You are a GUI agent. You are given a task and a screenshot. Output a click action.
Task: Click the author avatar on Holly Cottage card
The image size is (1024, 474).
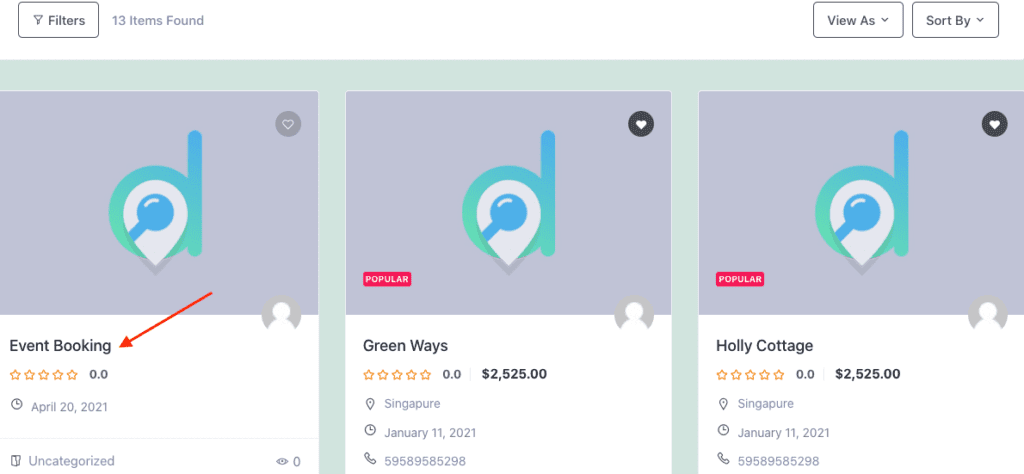tap(987, 315)
